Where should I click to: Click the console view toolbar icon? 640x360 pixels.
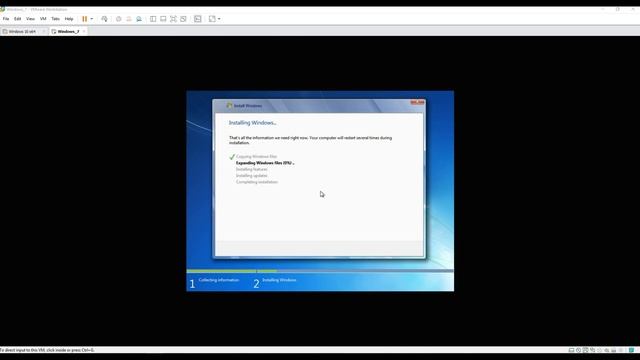click(198, 19)
